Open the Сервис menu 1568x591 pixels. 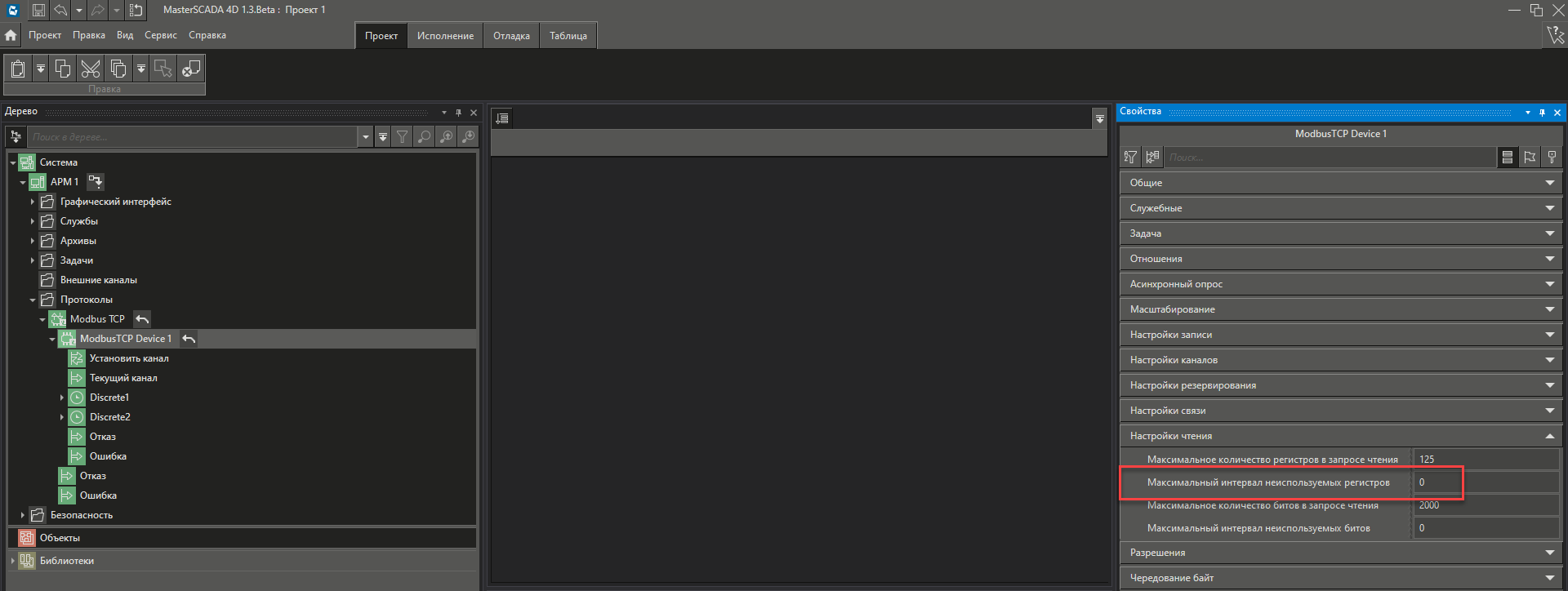coord(161,35)
